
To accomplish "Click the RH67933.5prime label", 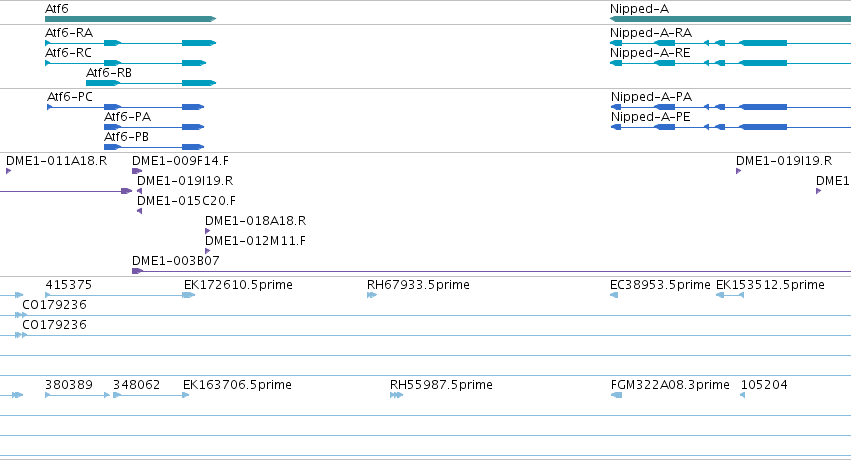I will point(418,285).
